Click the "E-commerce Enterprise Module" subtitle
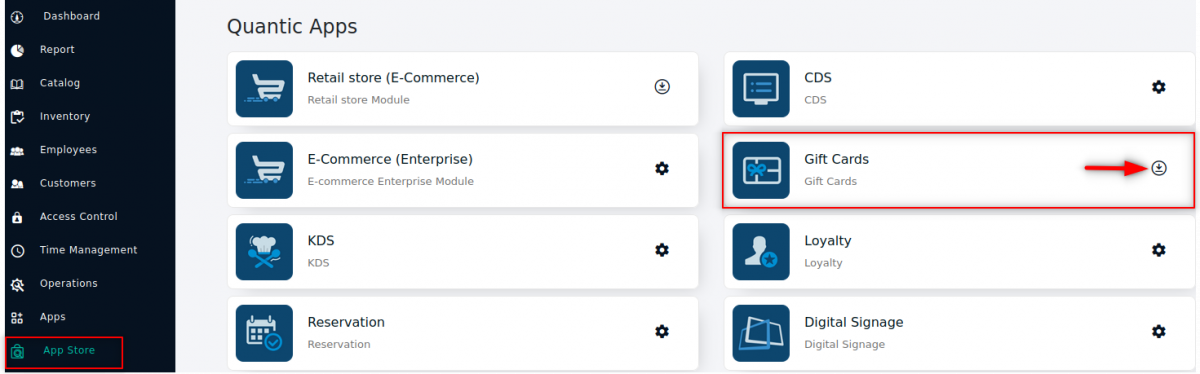This screenshot has width=1200, height=374. (x=390, y=181)
